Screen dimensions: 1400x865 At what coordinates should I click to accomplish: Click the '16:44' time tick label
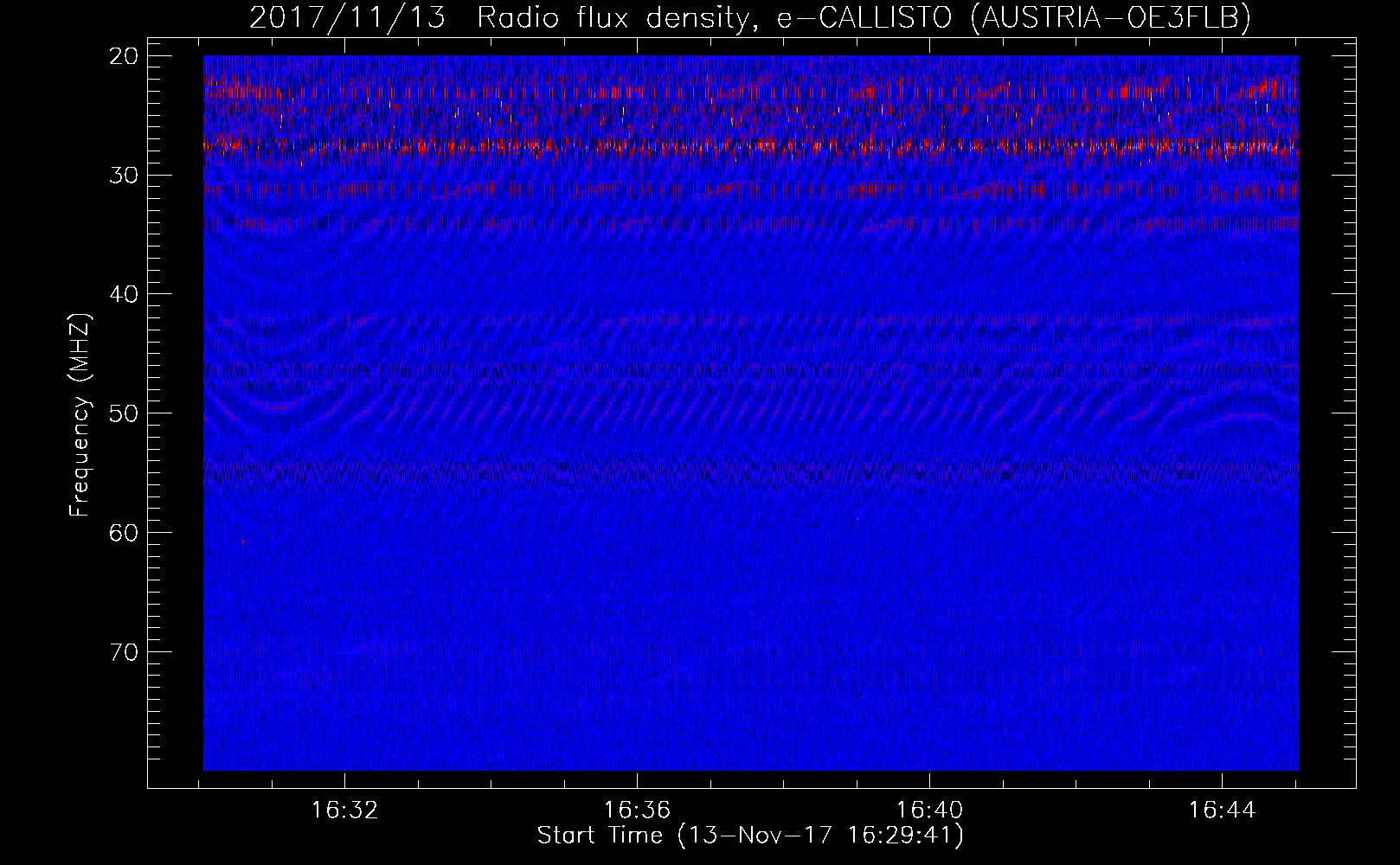[x=1222, y=811]
